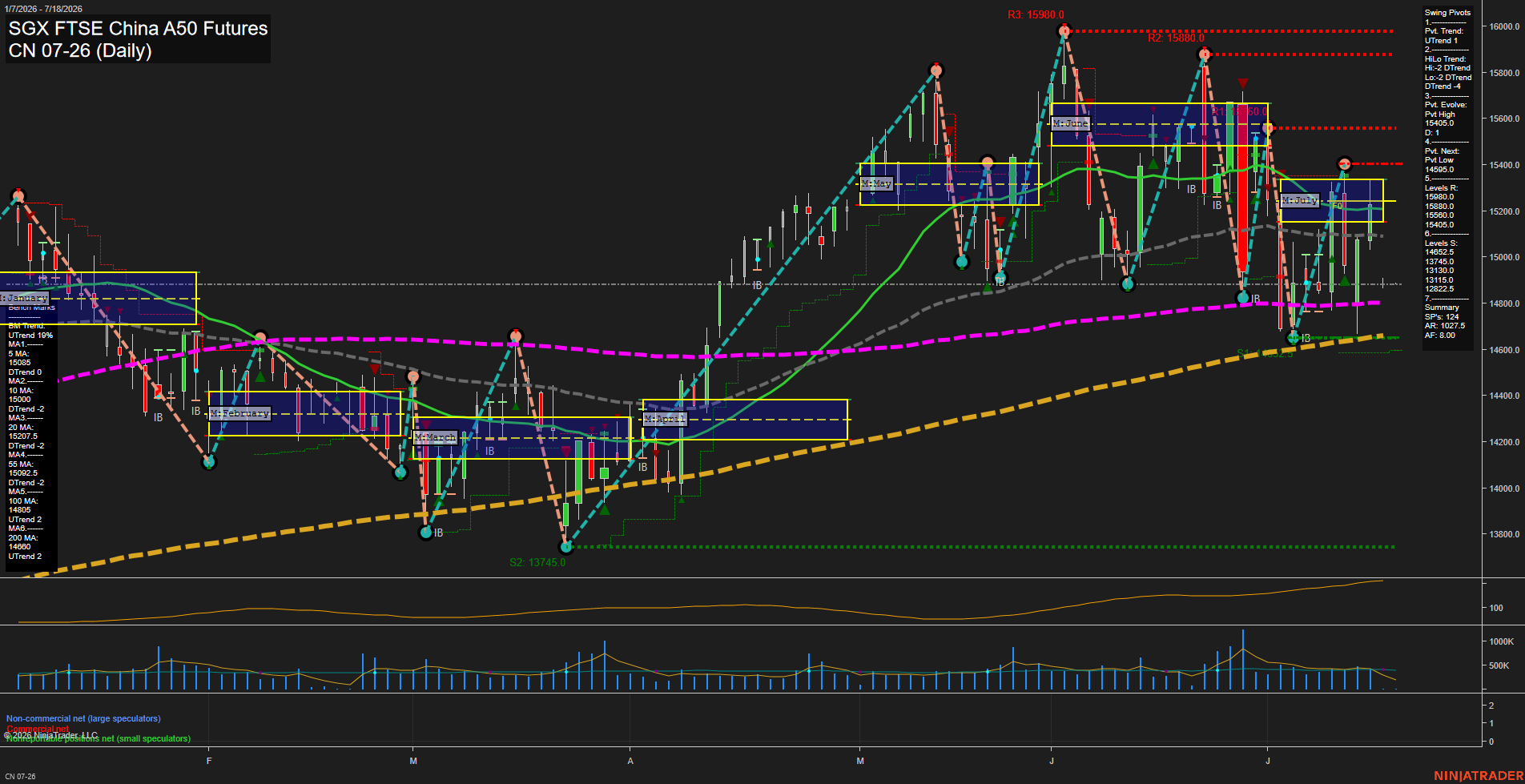Click the swing pivot high marker at R3
The width and height of the screenshot is (1525, 784).
1064,31
